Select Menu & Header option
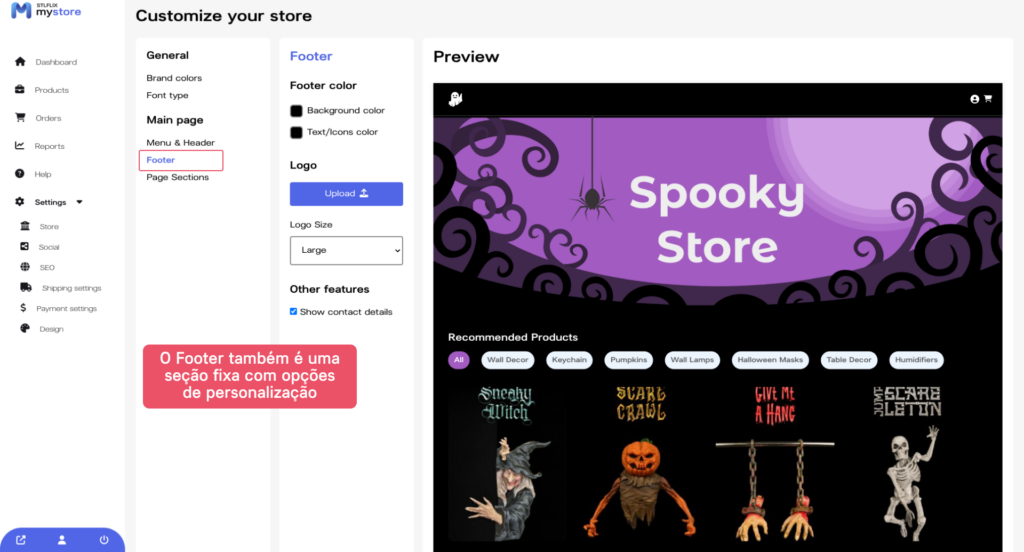 (x=180, y=142)
